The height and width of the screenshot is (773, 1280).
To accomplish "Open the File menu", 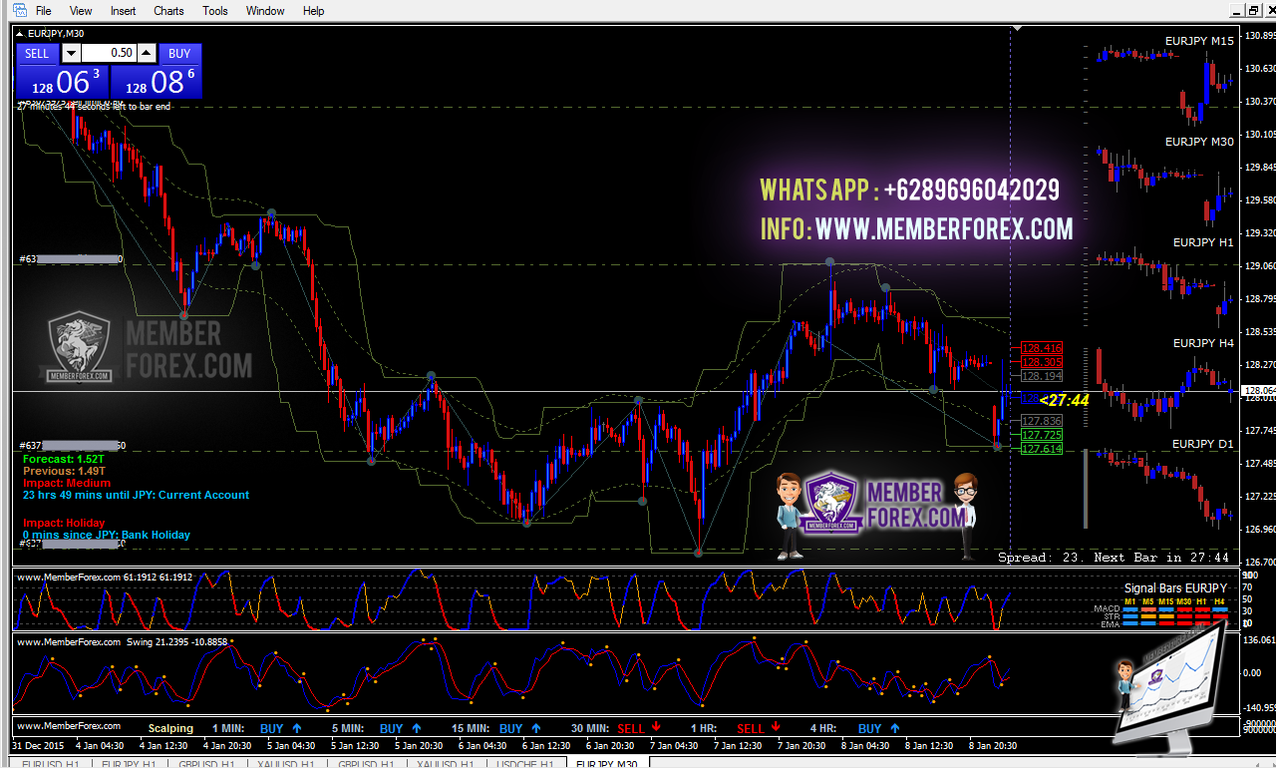I will (43, 11).
